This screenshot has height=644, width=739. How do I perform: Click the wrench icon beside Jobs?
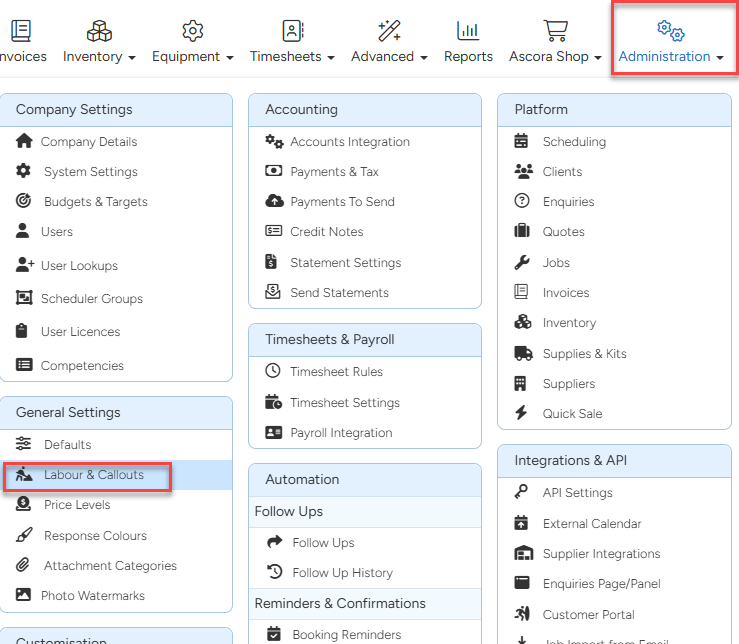pos(522,263)
